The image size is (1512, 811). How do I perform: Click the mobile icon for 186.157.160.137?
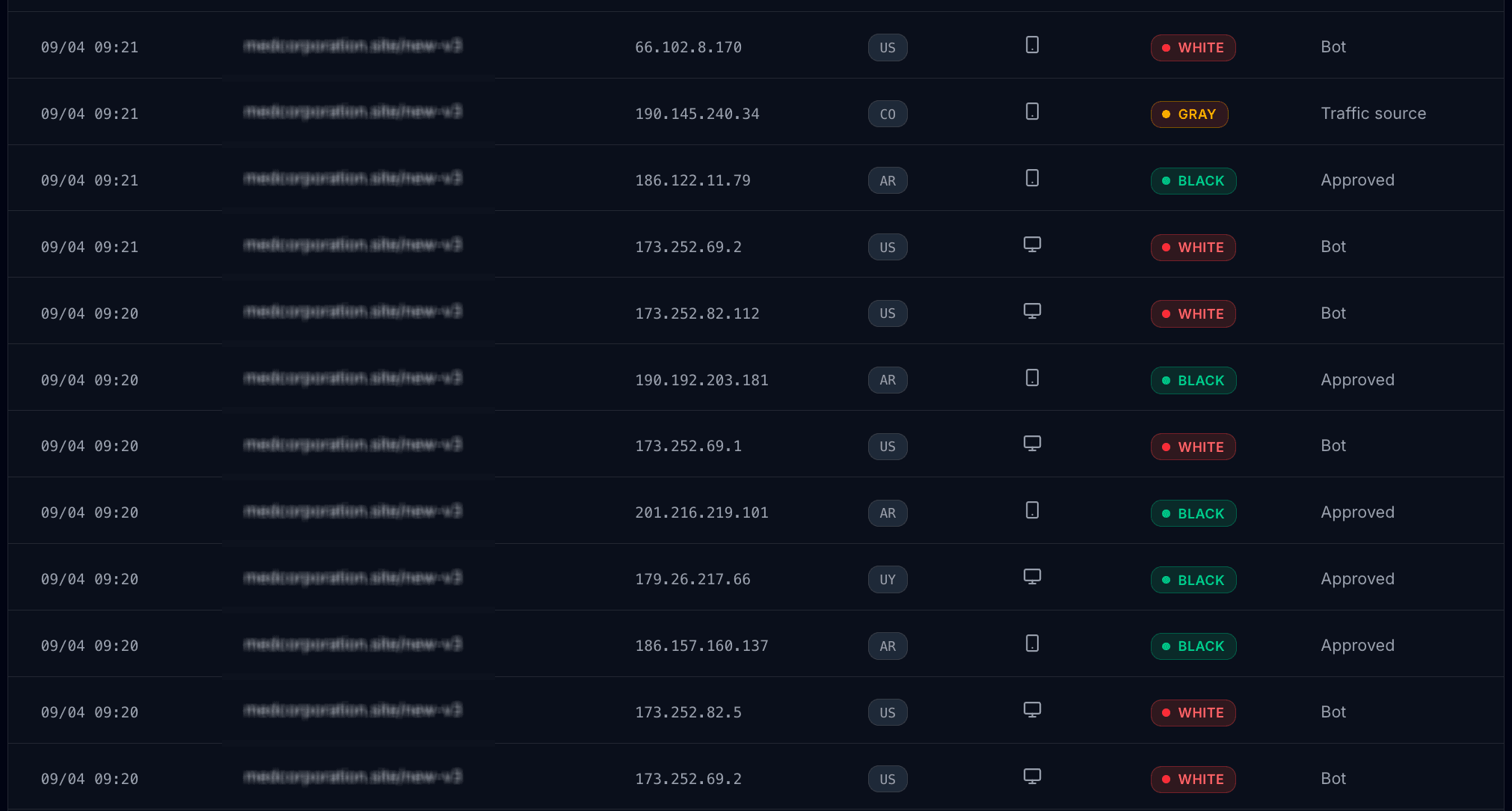click(1033, 643)
